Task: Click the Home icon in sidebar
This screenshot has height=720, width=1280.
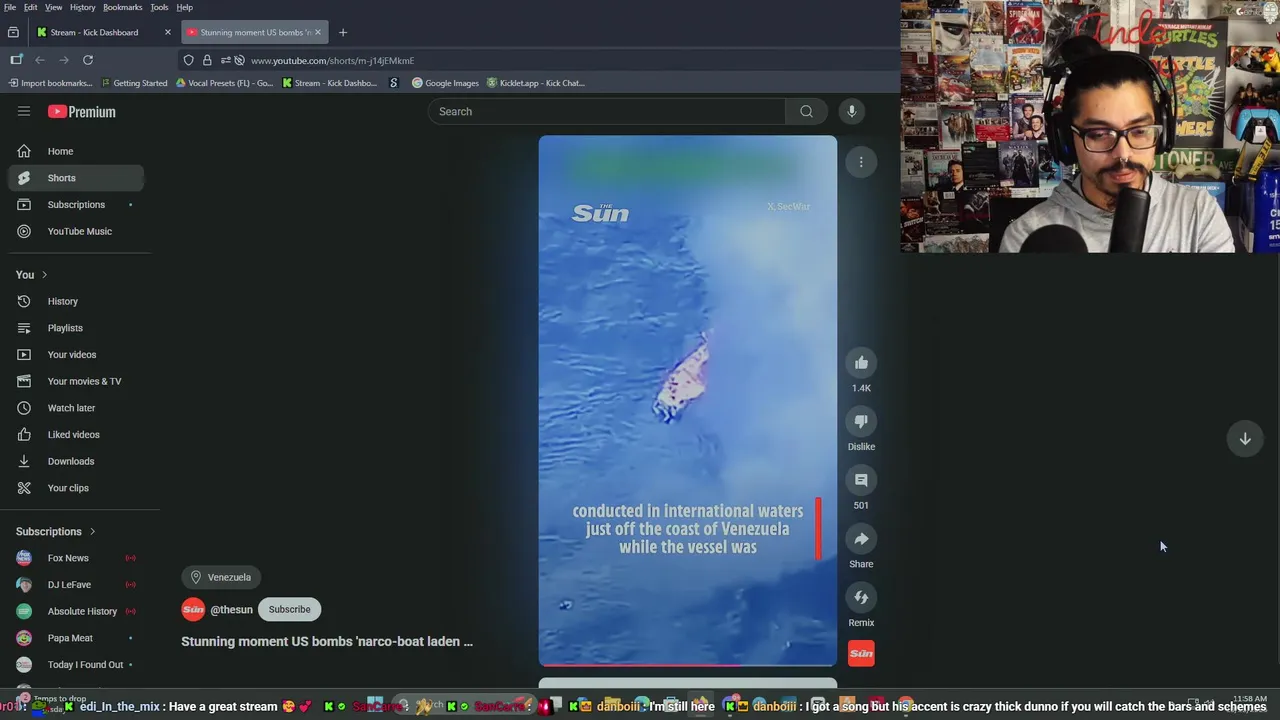Action: click(24, 151)
